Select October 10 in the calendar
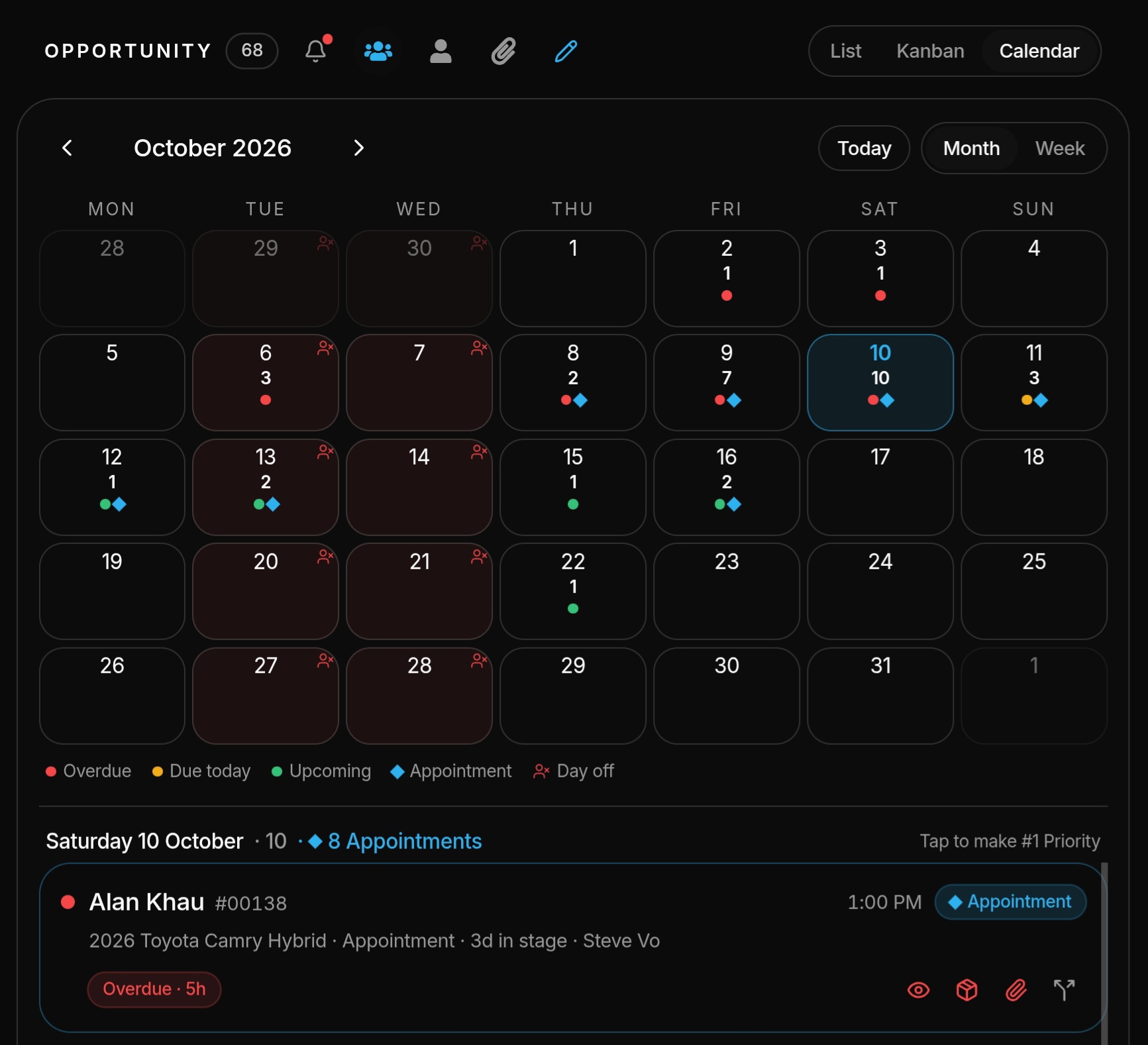Image resolution: width=1148 pixels, height=1045 pixels. [x=880, y=382]
